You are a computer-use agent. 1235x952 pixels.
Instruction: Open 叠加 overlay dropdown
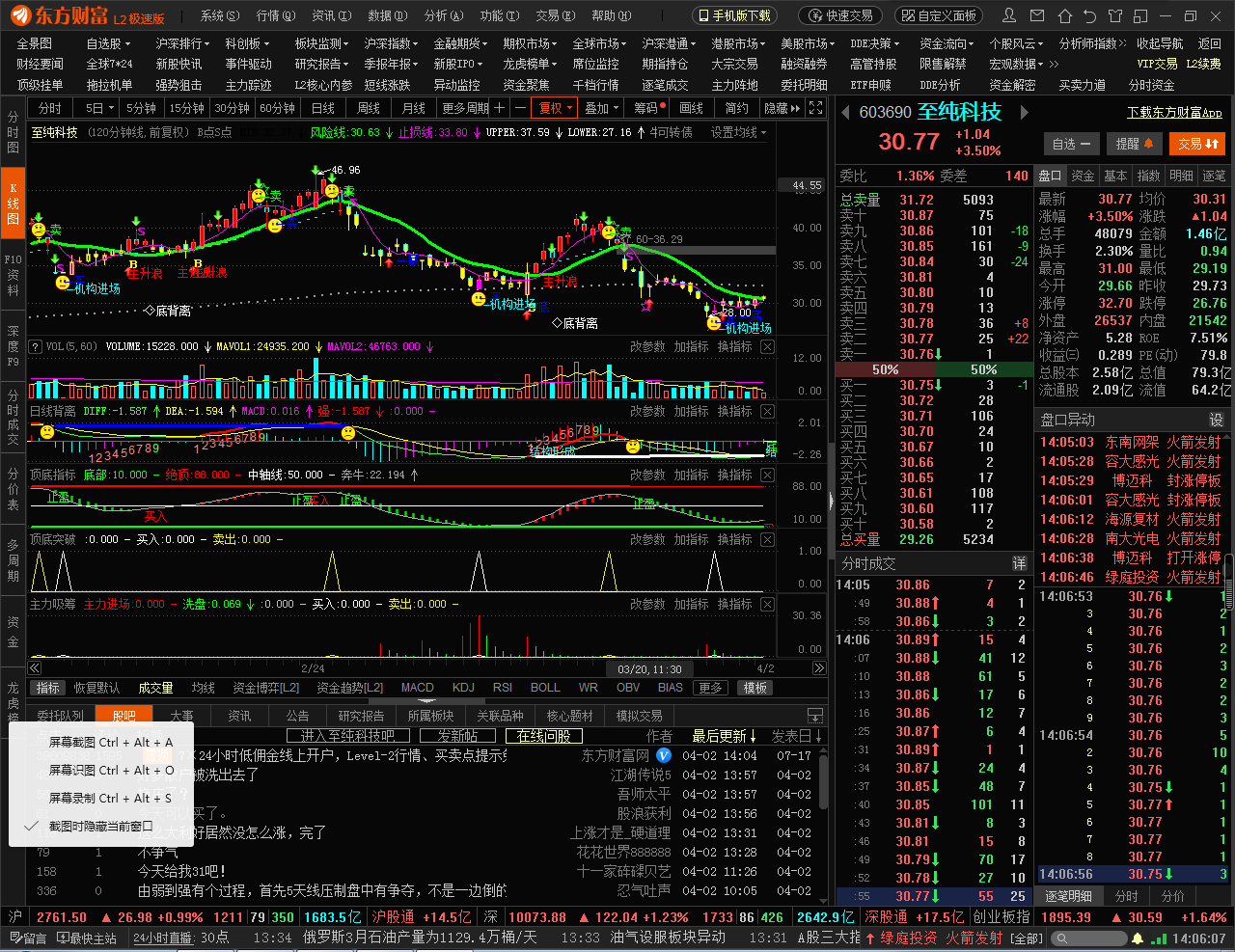[x=602, y=108]
